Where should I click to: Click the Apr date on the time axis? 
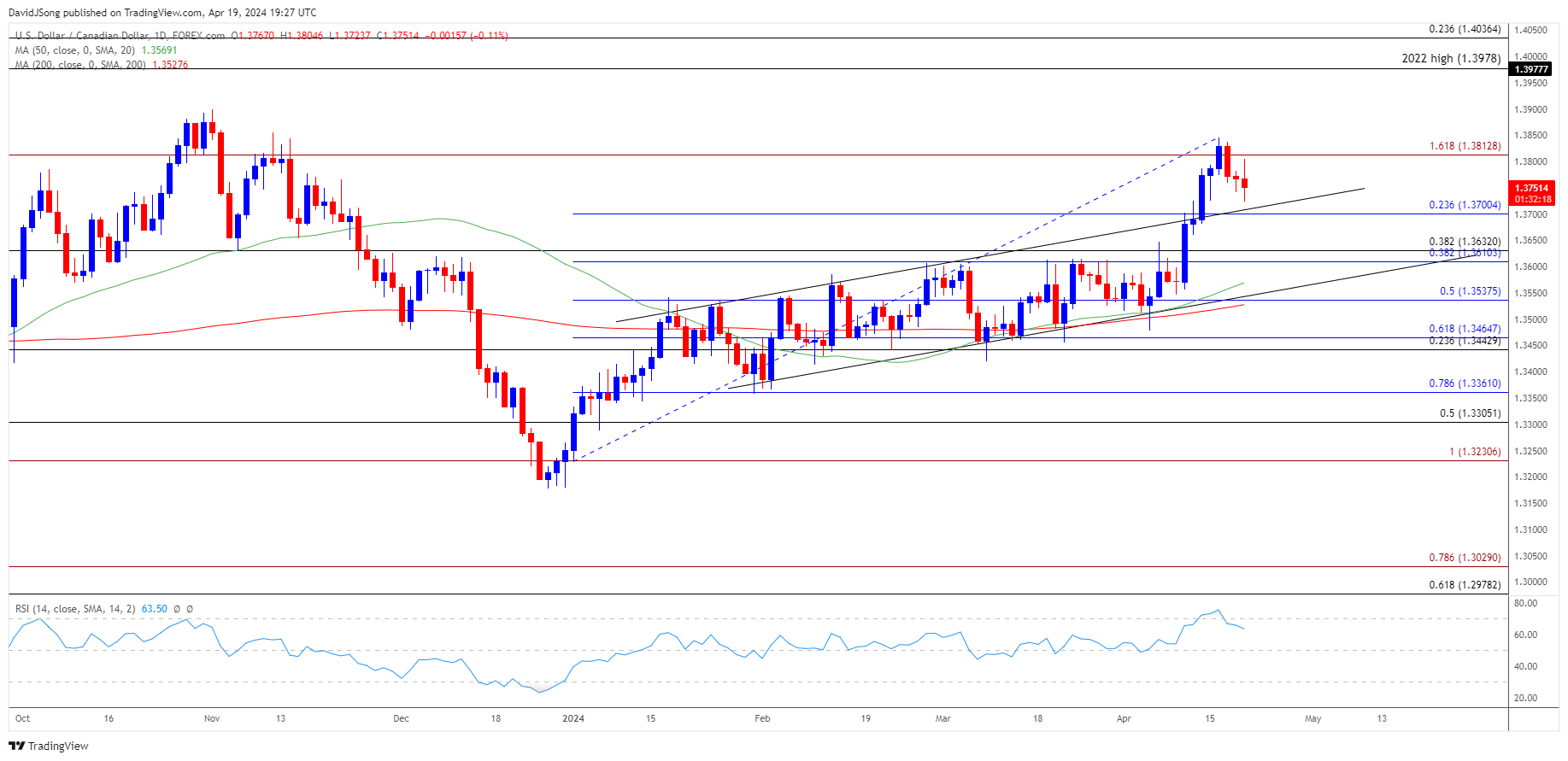coord(1124,718)
